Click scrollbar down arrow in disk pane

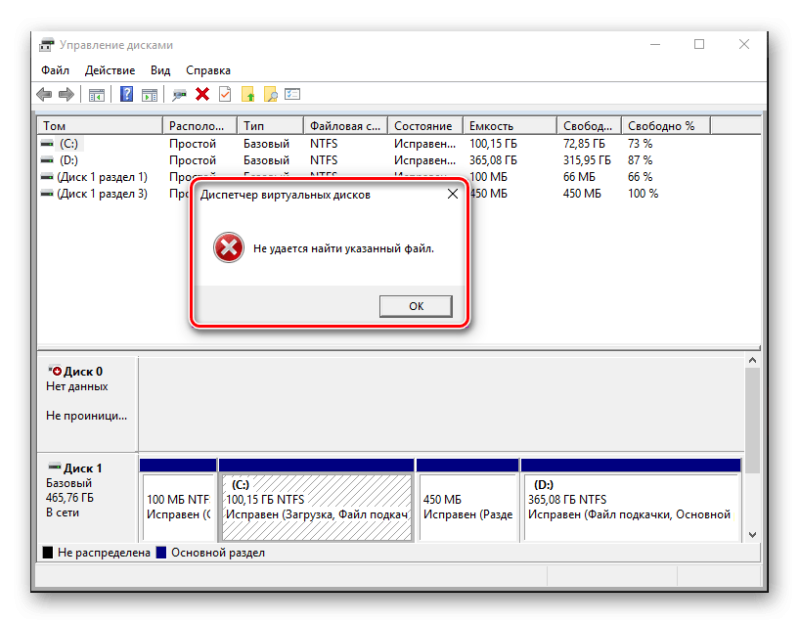753,535
